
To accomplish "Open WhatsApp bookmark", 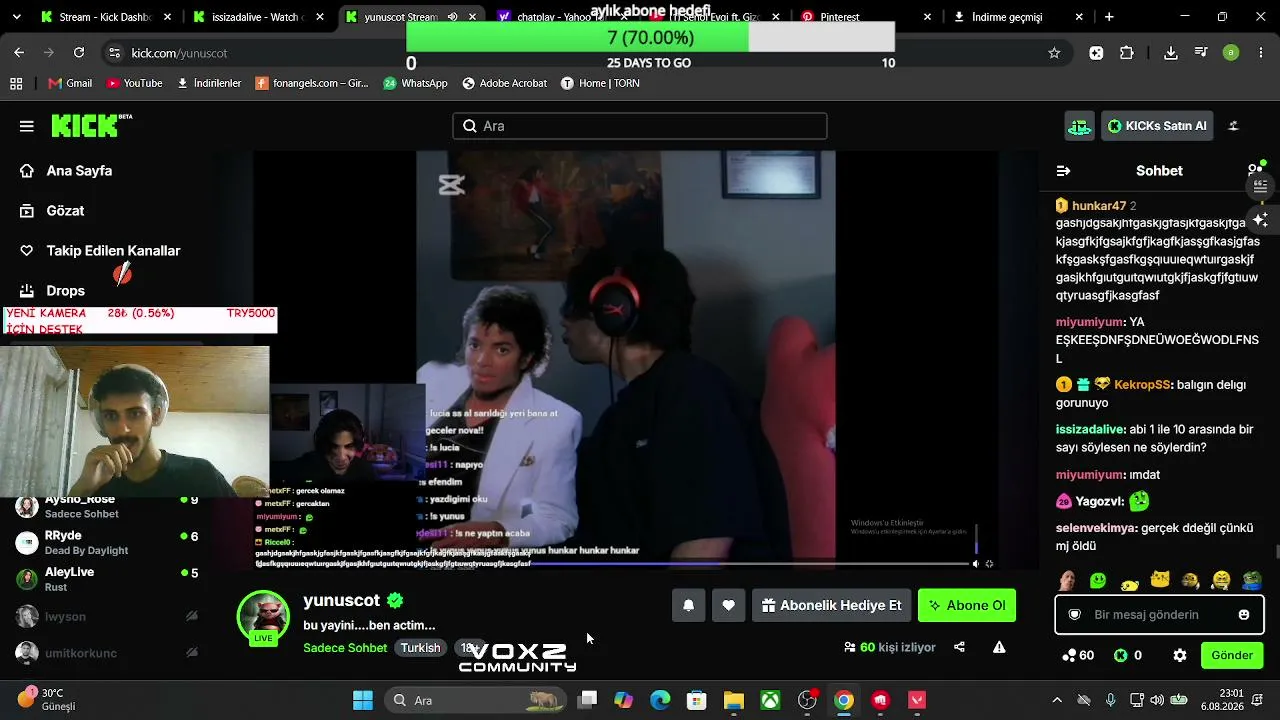I will (415, 83).
